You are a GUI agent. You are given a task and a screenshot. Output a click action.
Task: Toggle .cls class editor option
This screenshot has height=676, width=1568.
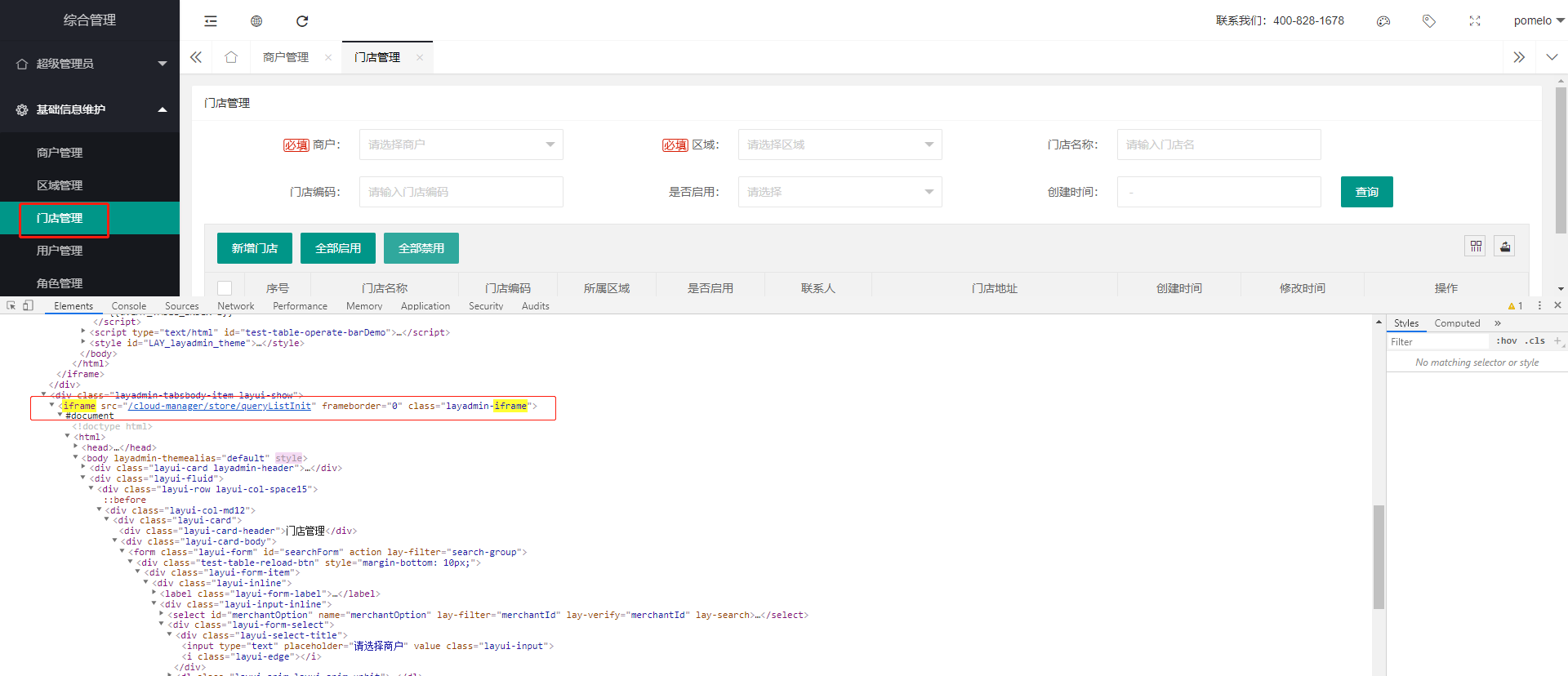coord(1535,341)
